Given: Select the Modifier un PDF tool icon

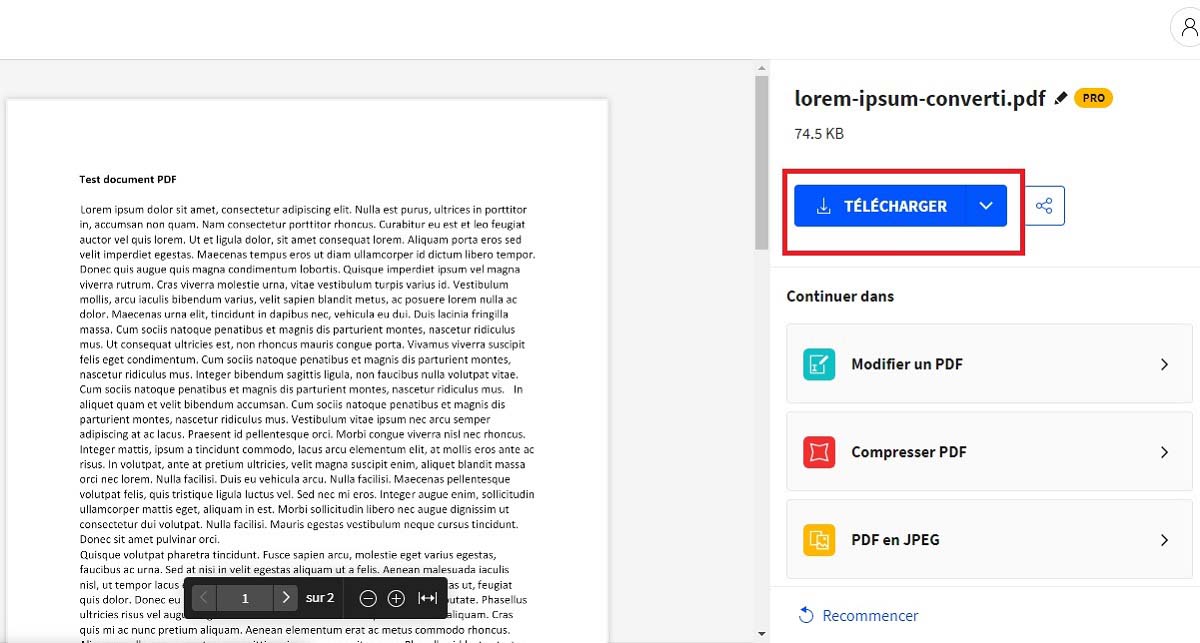Looking at the screenshot, I should point(819,364).
